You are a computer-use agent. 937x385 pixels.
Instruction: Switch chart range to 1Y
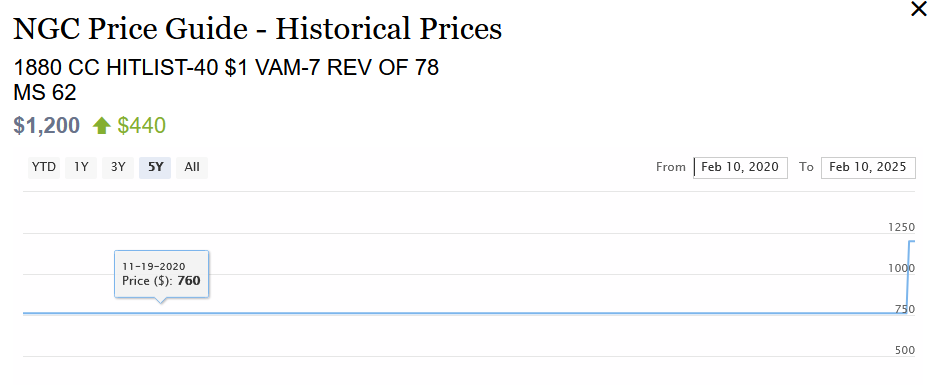click(81, 167)
